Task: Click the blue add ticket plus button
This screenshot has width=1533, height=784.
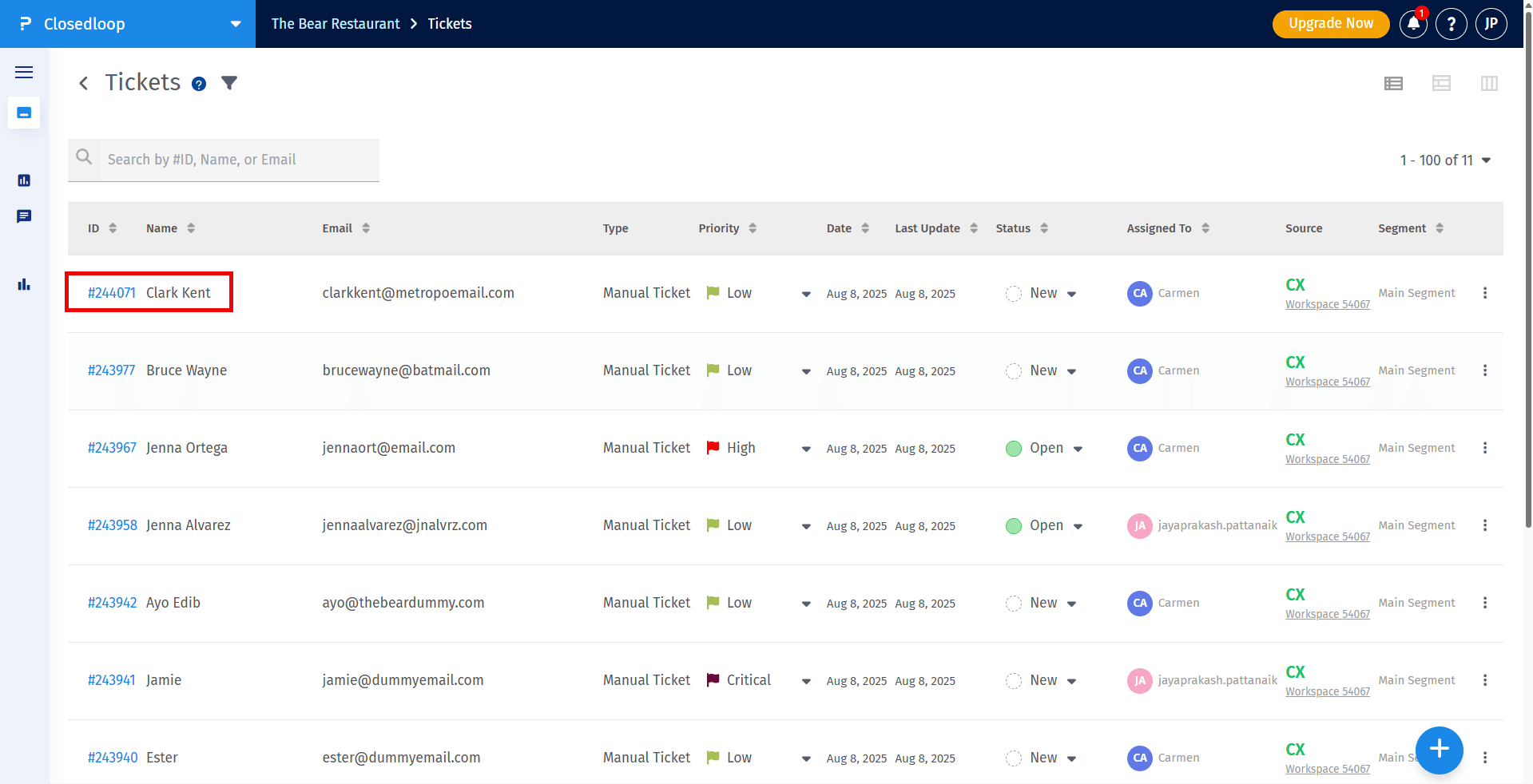Action: (1439, 750)
